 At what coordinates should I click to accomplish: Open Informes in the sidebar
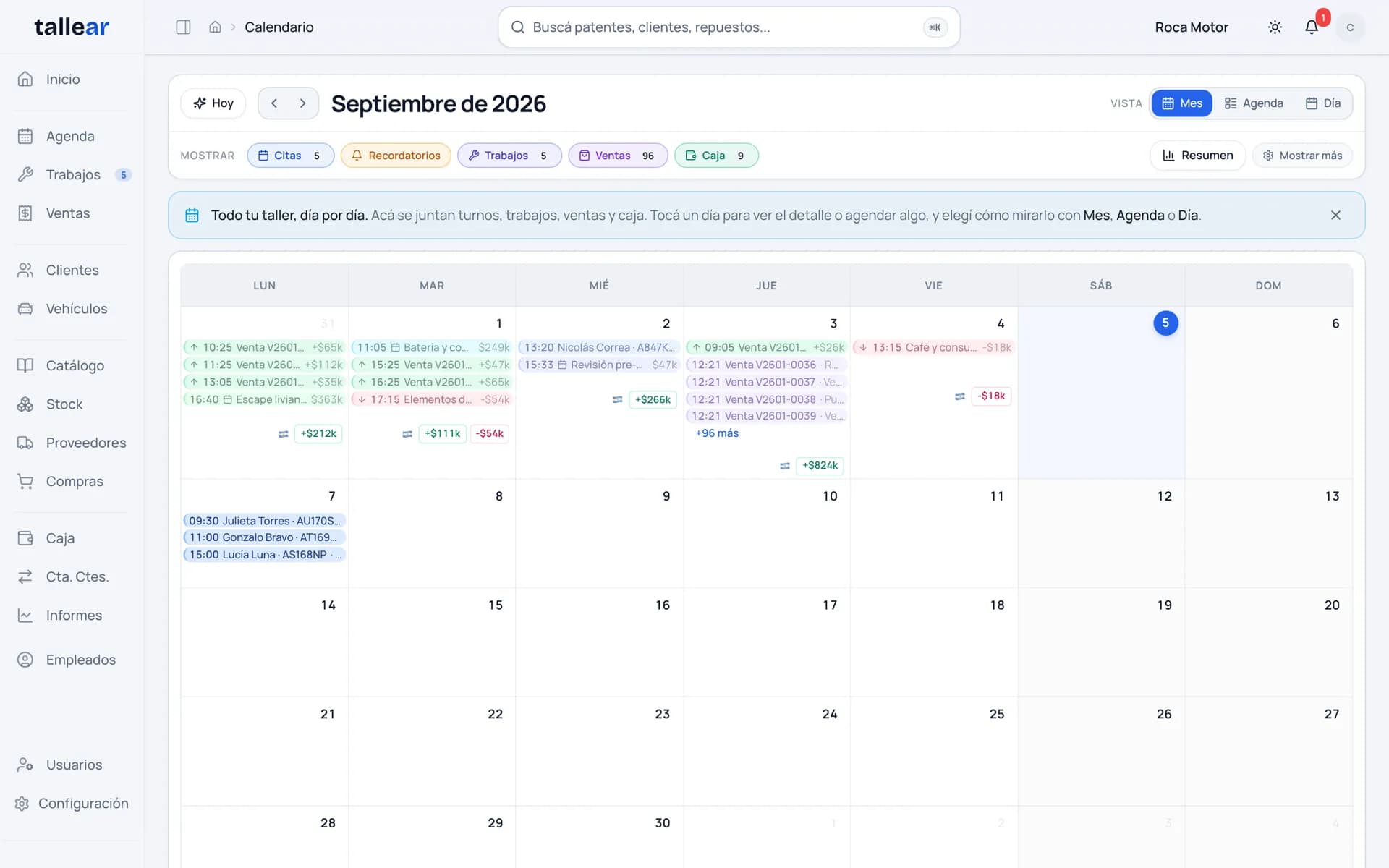click(x=72, y=616)
